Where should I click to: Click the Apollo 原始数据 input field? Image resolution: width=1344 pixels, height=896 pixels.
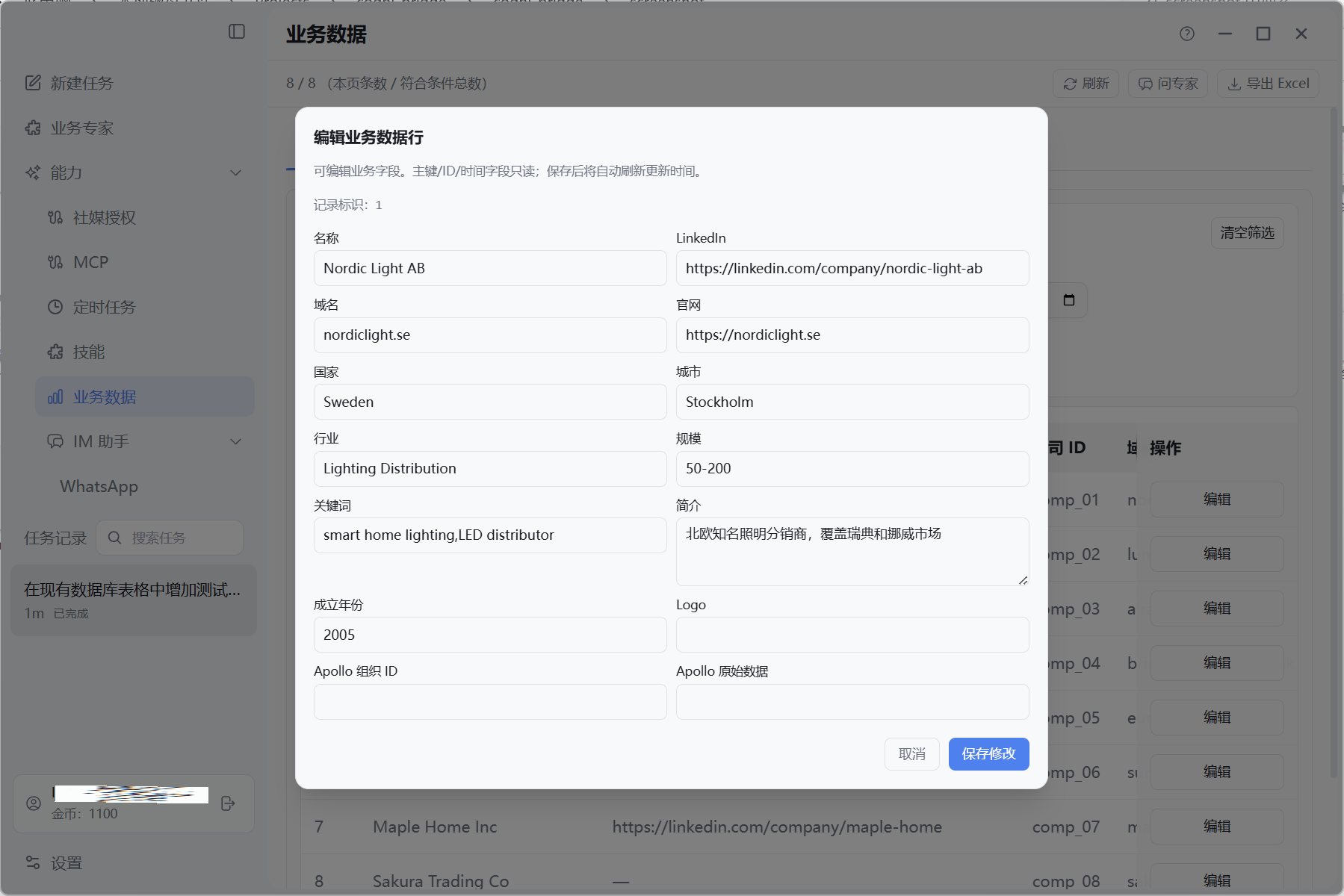[x=852, y=702]
